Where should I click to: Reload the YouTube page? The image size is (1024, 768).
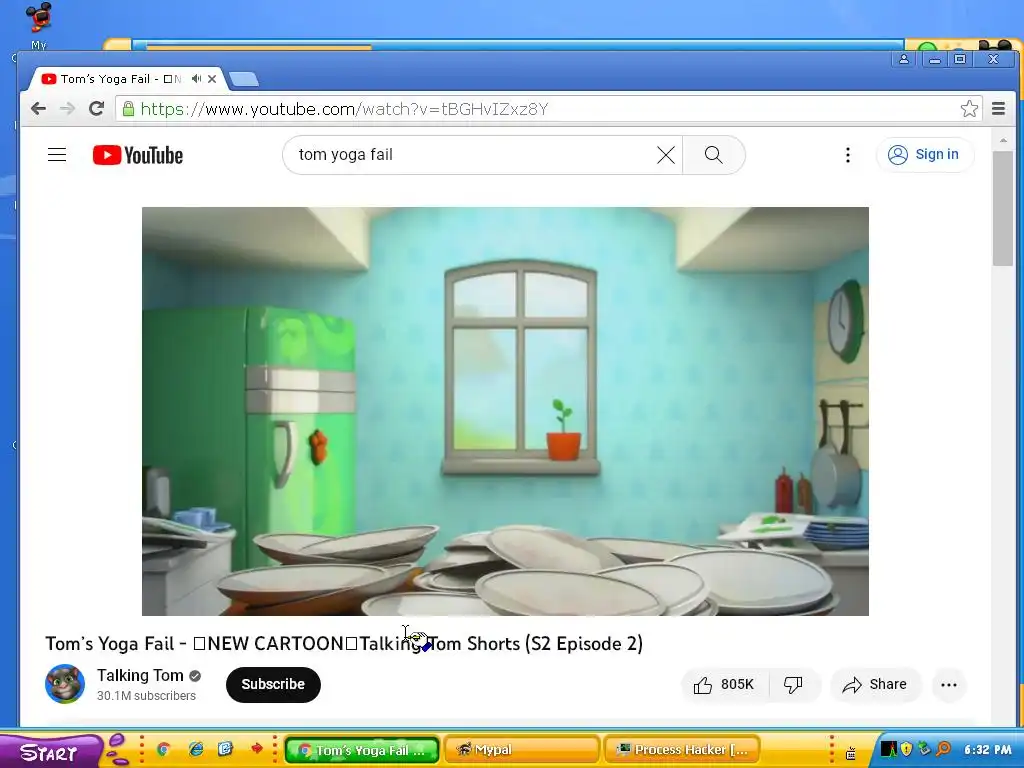(x=97, y=108)
